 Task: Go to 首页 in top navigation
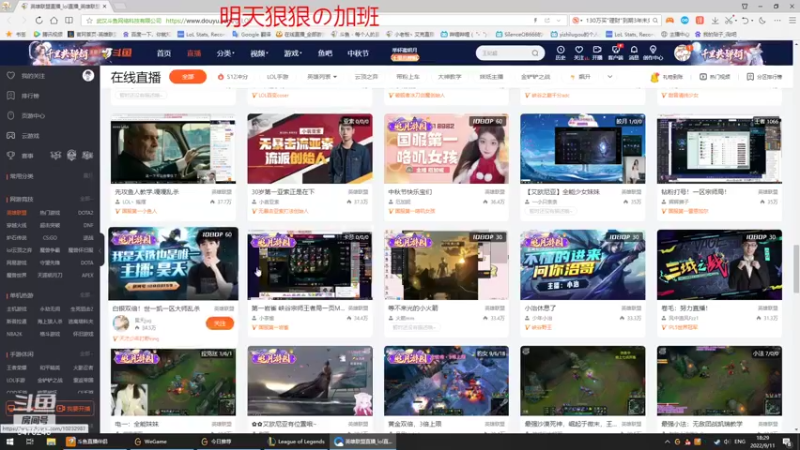(x=164, y=53)
